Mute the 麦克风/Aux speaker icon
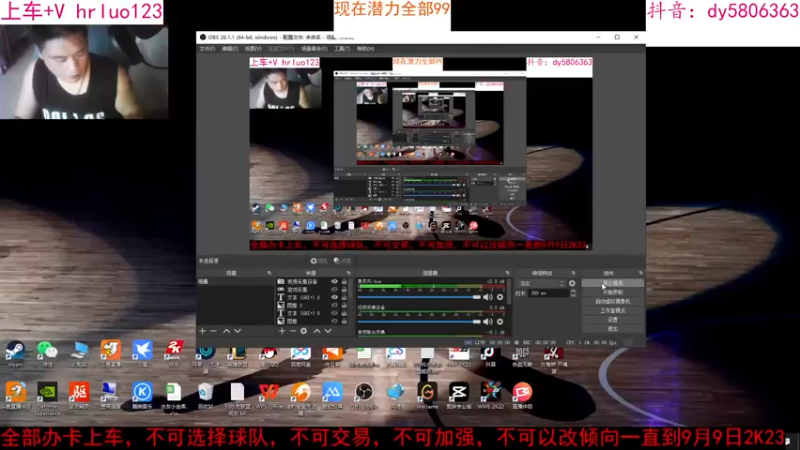The width and height of the screenshot is (800, 450). coord(488,297)
